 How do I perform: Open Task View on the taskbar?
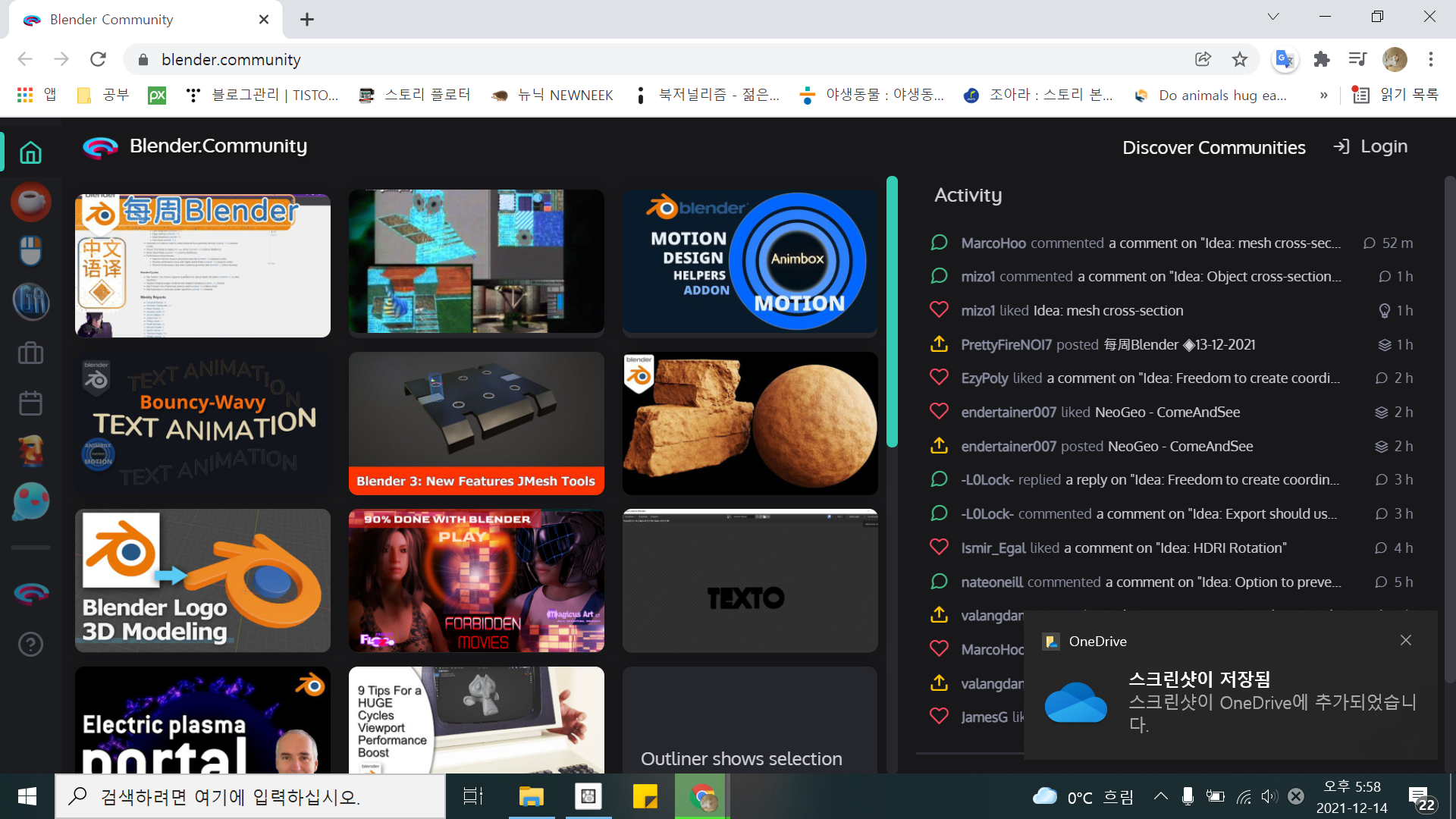[473, 796]
